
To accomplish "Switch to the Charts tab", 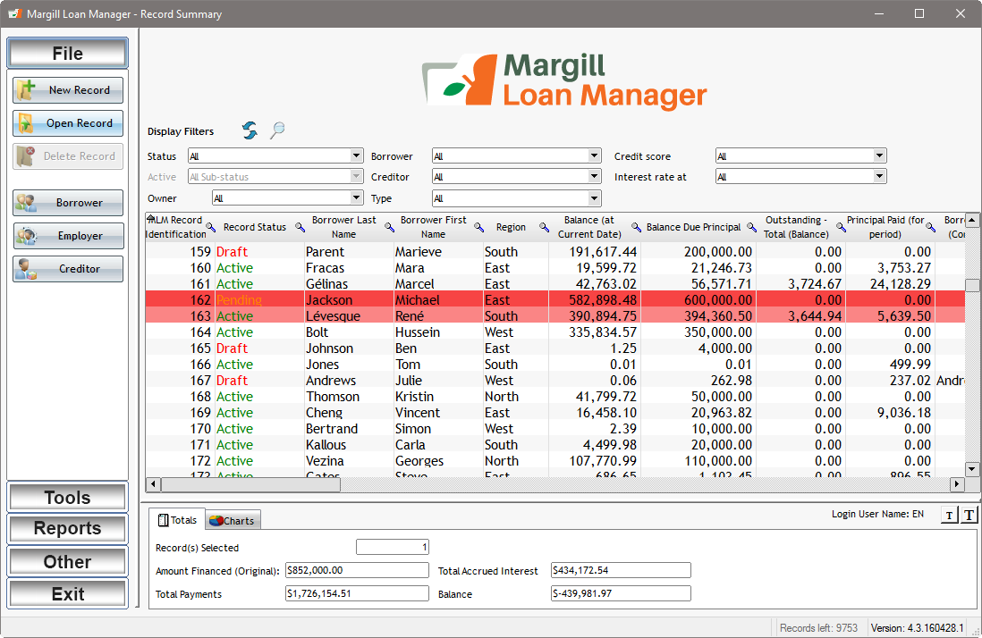I will pos(233,520).
